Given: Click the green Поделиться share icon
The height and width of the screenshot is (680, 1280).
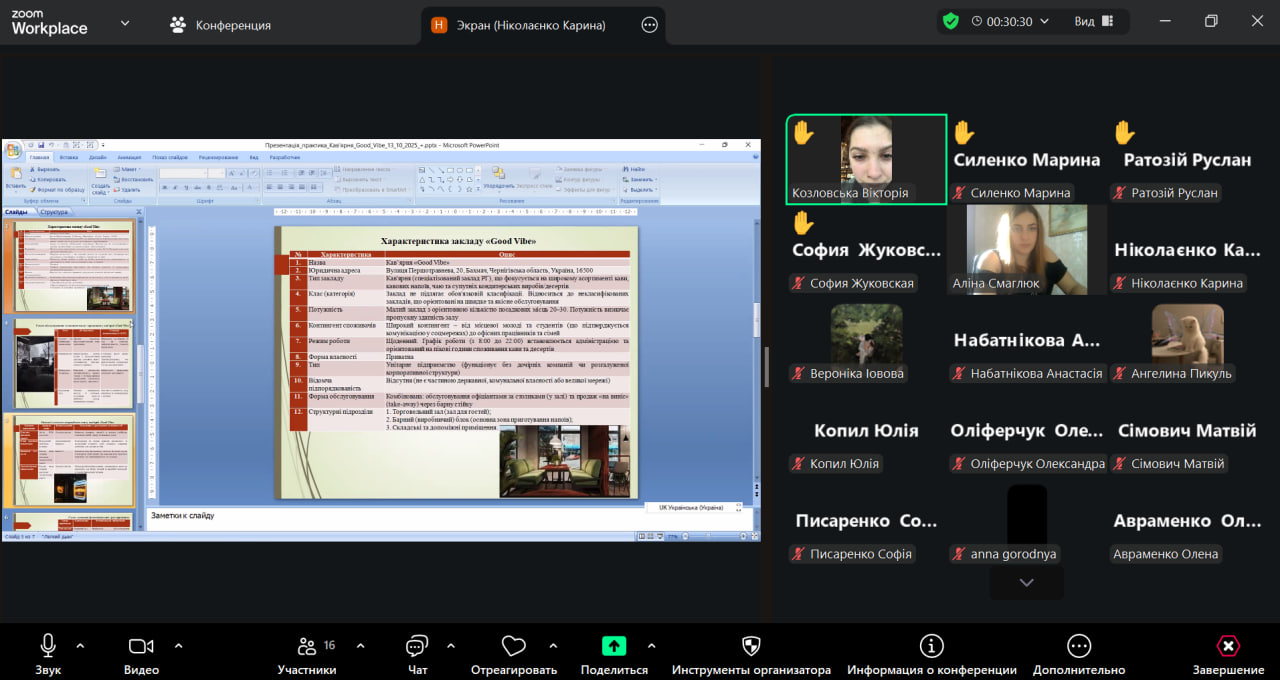Looking at the screenshot, I should [614, 646].
